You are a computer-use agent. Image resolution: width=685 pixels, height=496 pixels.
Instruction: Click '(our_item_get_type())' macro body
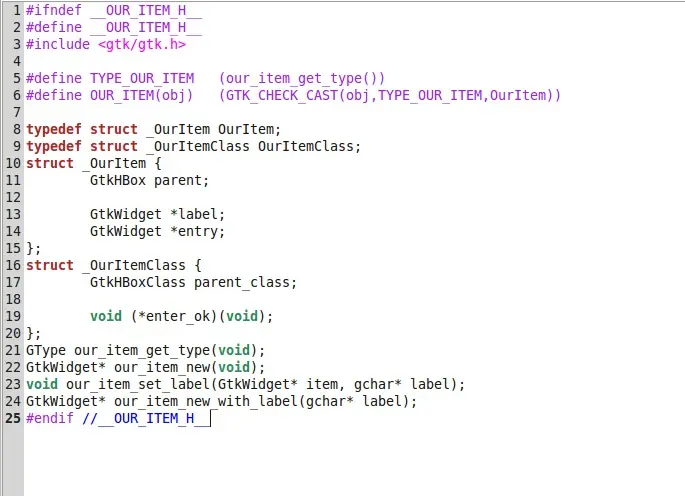301,78
